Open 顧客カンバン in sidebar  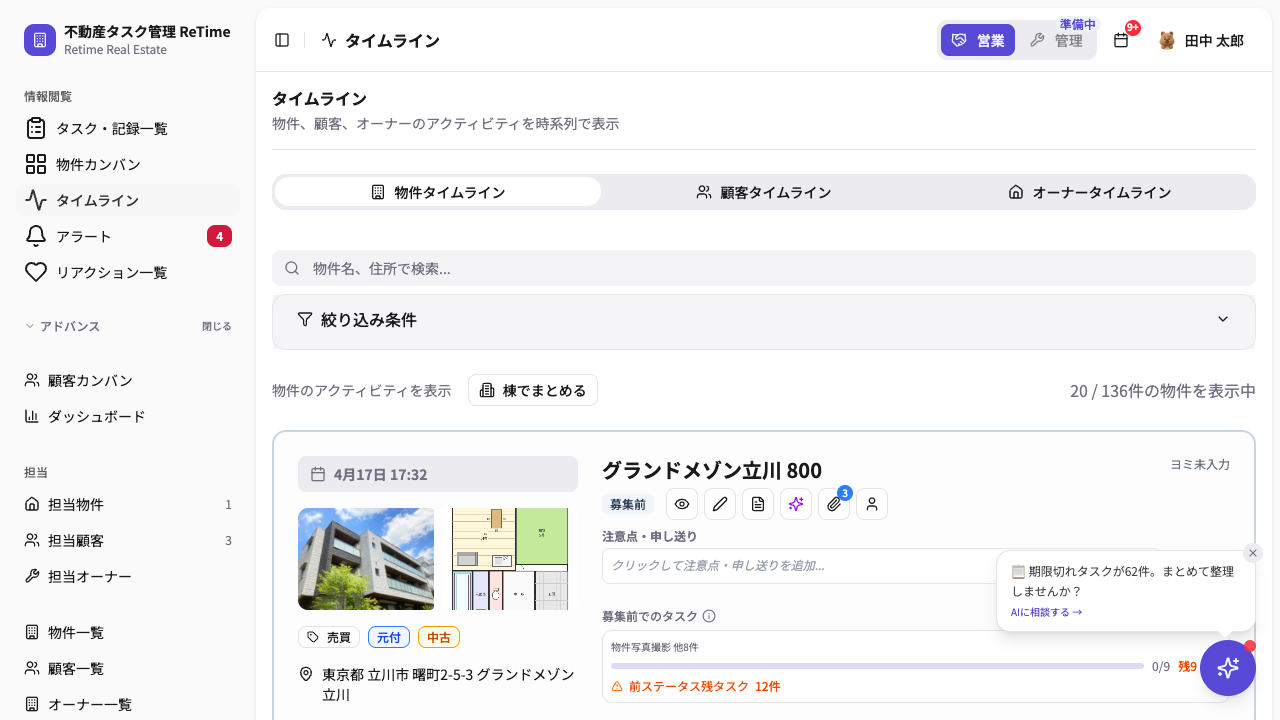pyautogui.click(x=128, y=380)
